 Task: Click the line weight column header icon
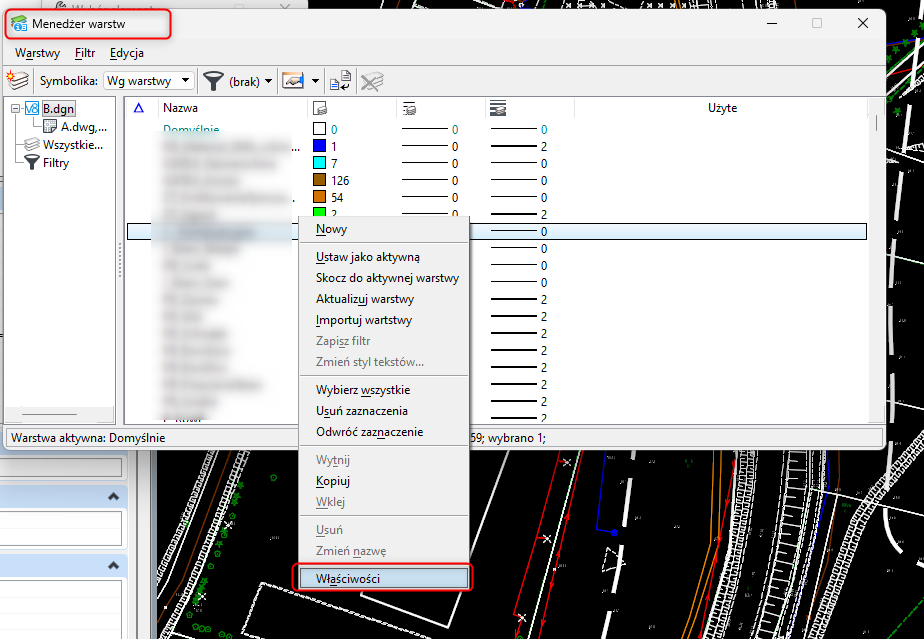point(498,108)
